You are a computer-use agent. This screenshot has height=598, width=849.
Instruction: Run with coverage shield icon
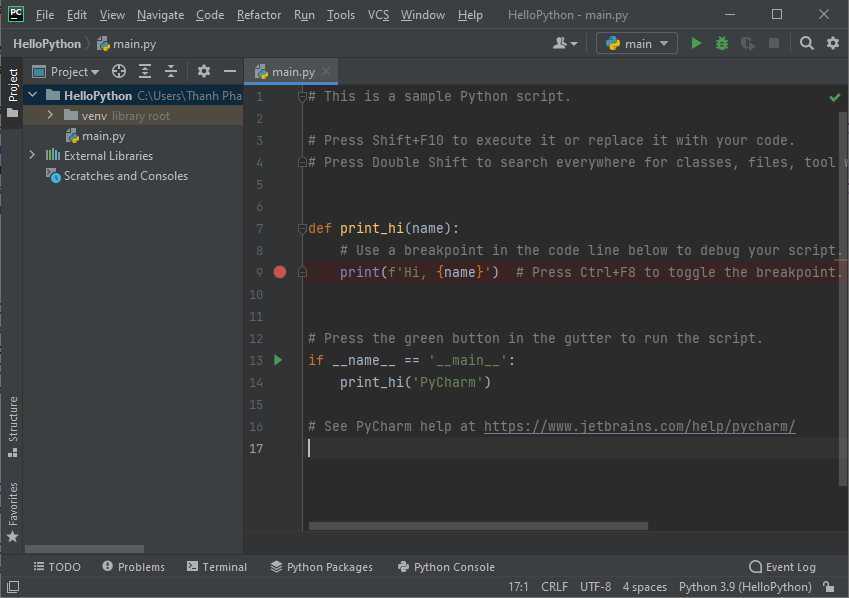tap(748, 43)
